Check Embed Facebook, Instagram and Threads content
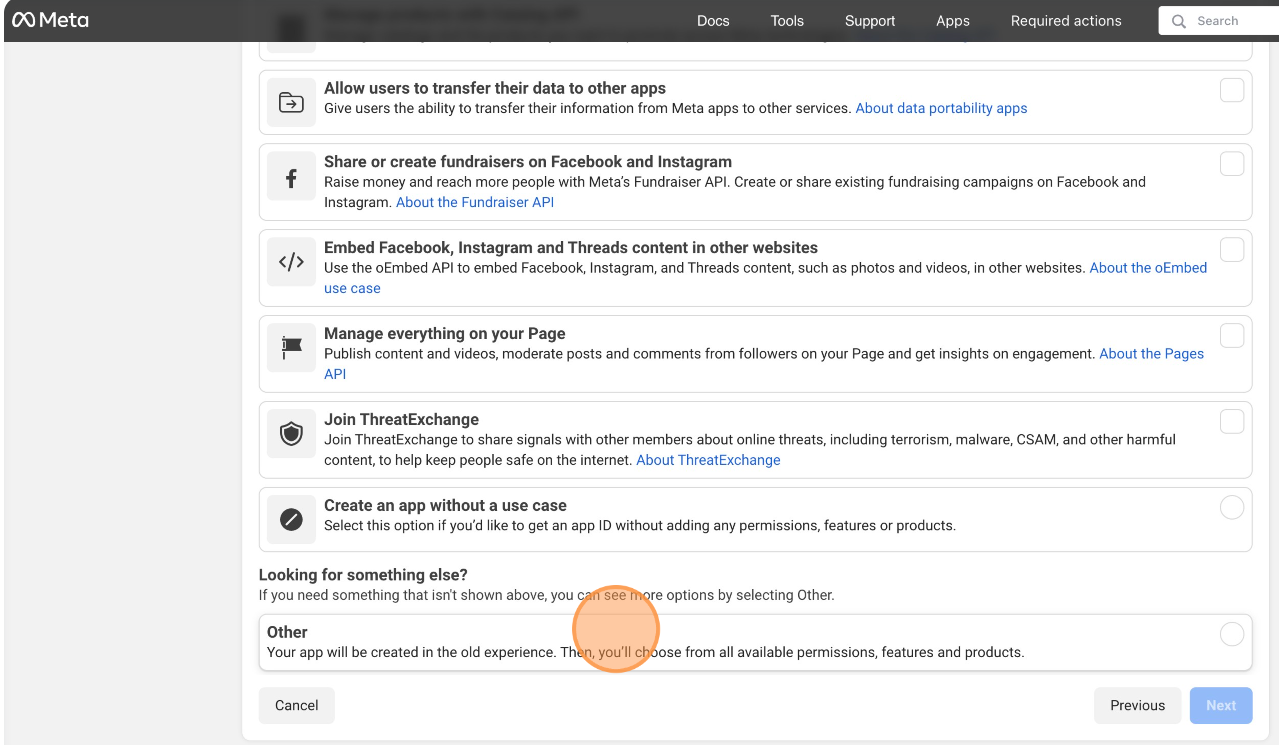1280x746 pixels. (x=1232, y=250)
